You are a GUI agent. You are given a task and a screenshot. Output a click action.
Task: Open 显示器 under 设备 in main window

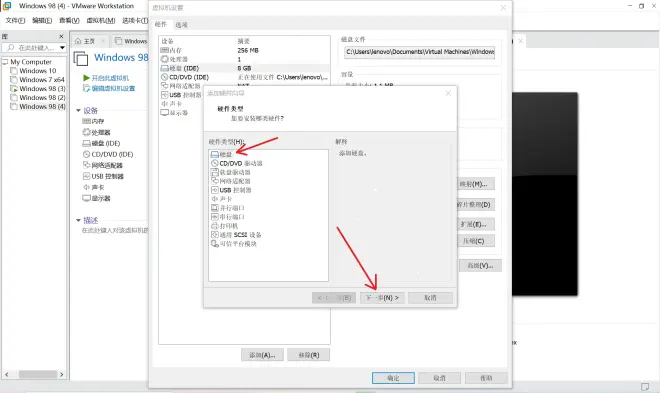[x=96, y=198]
